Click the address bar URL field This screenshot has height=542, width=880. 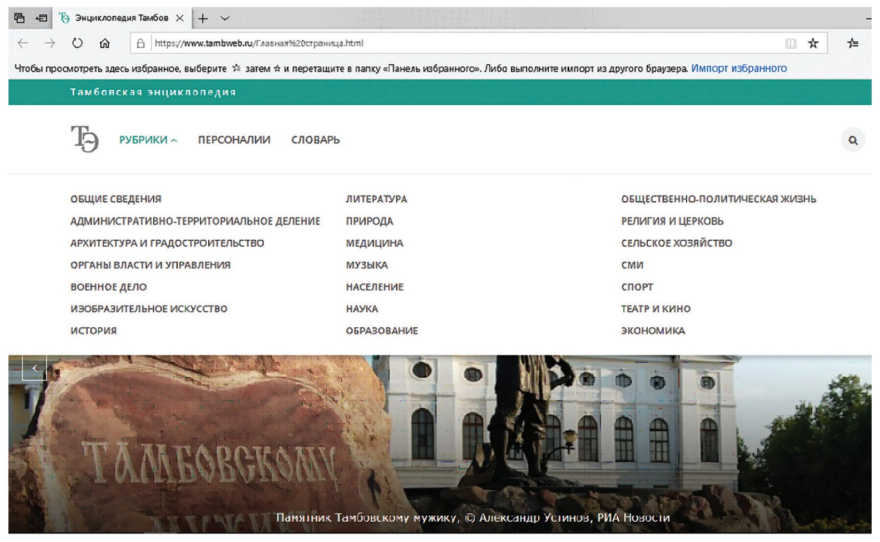pos(450,44)
